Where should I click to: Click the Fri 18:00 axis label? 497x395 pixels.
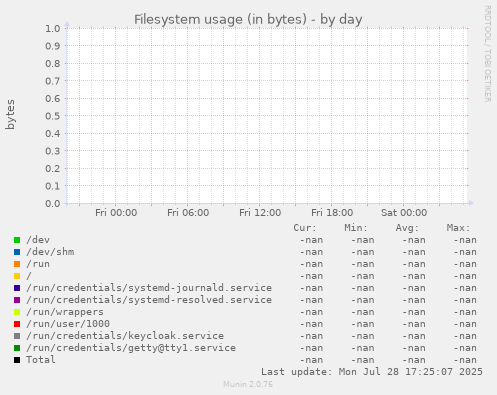coord(332,213)
